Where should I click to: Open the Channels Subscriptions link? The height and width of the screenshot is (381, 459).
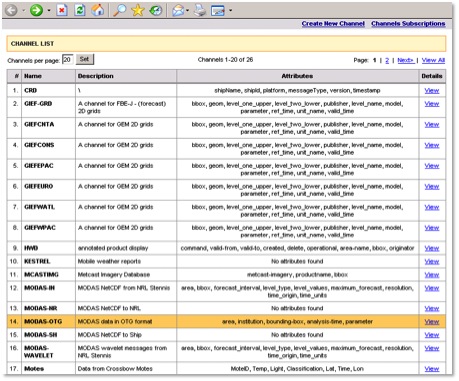pyautogui.click(x=408, y=24)
